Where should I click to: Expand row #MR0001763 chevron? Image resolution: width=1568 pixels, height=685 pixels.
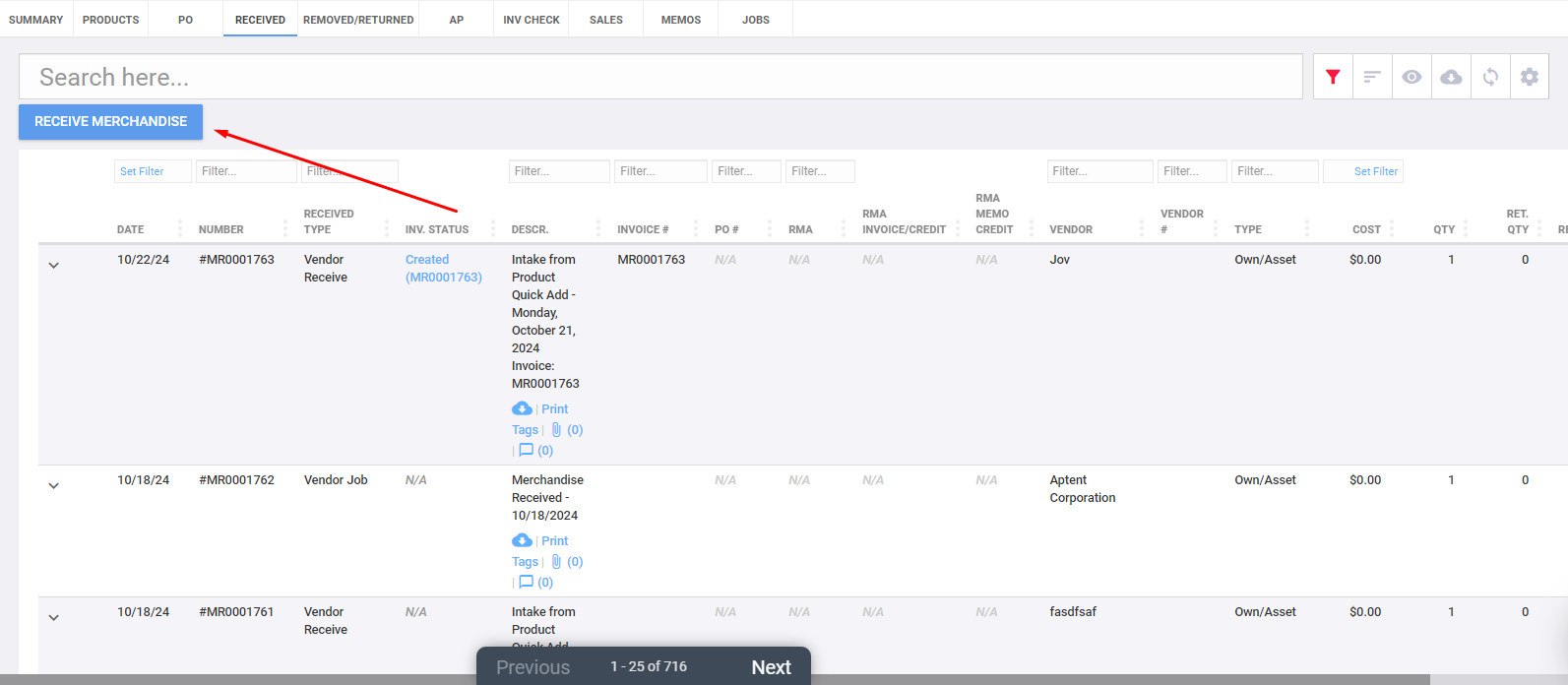(54, 265)
